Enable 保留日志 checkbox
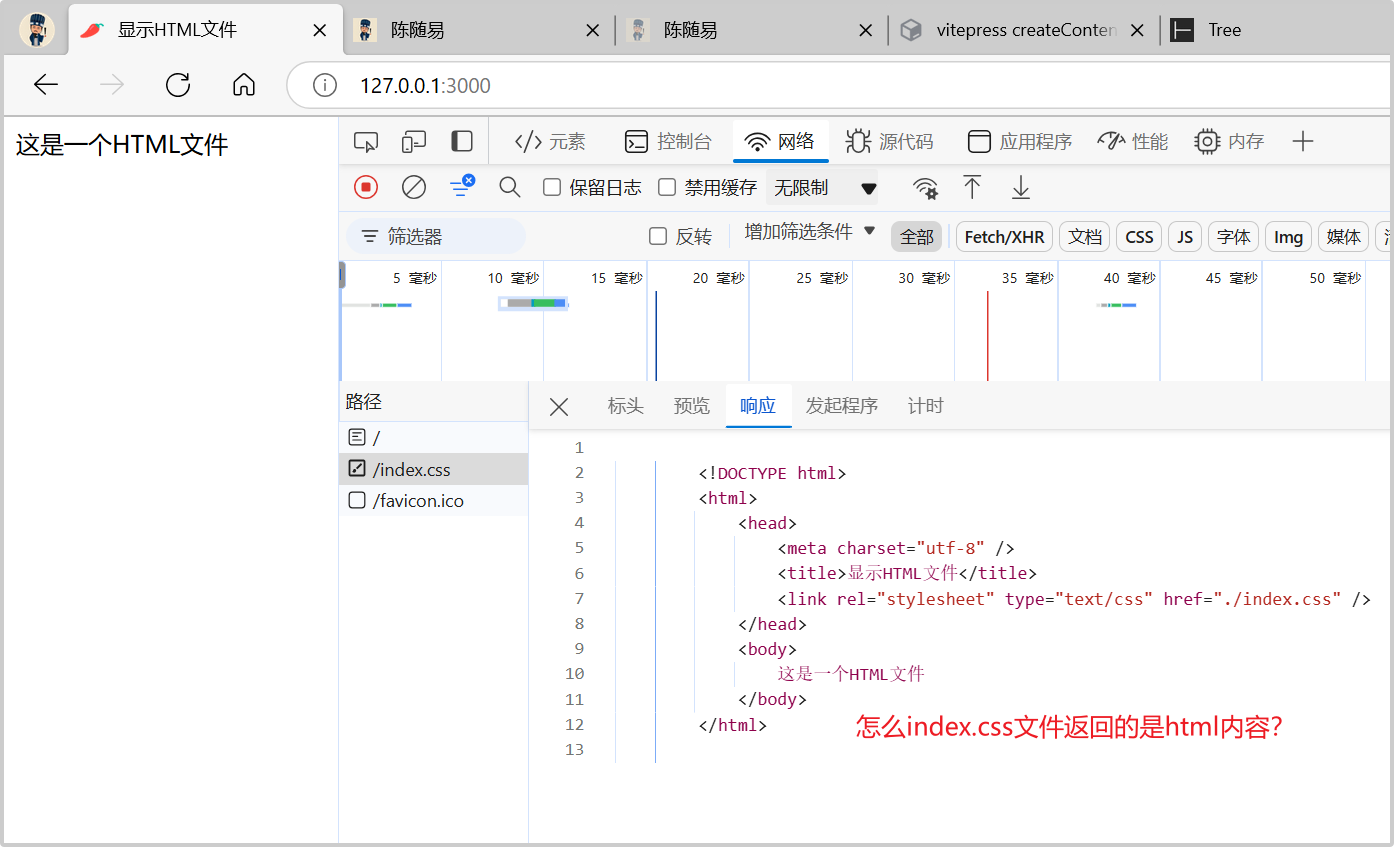Viewport: 1394px width, 847px height. pyautogui.click(x=551, y=187)
